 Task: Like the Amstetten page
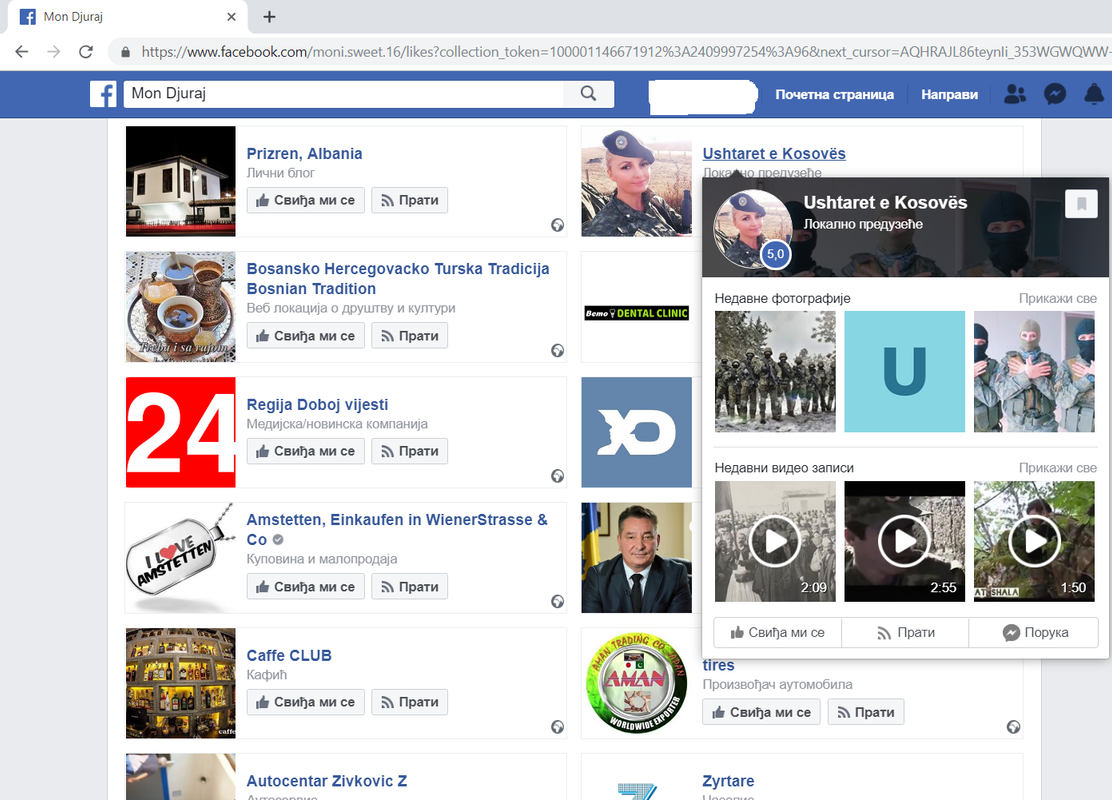[306, 587]
